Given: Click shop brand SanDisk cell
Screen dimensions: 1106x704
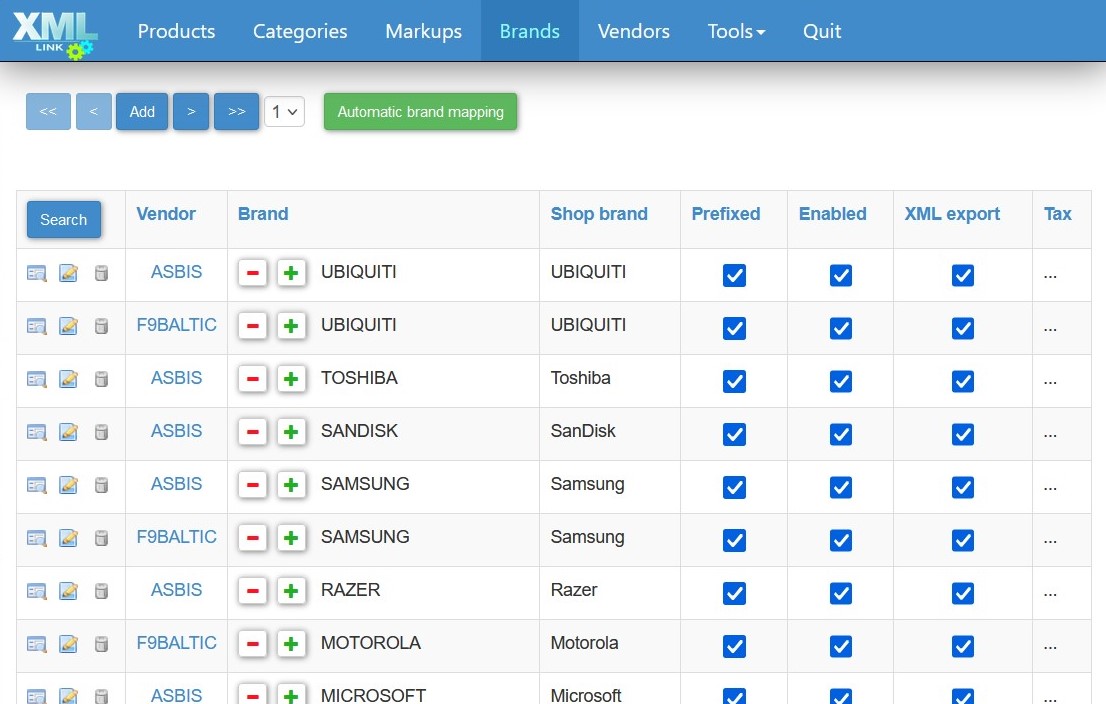Looking at the screenshot, I should pyautogui.click(x=583, y=430).
